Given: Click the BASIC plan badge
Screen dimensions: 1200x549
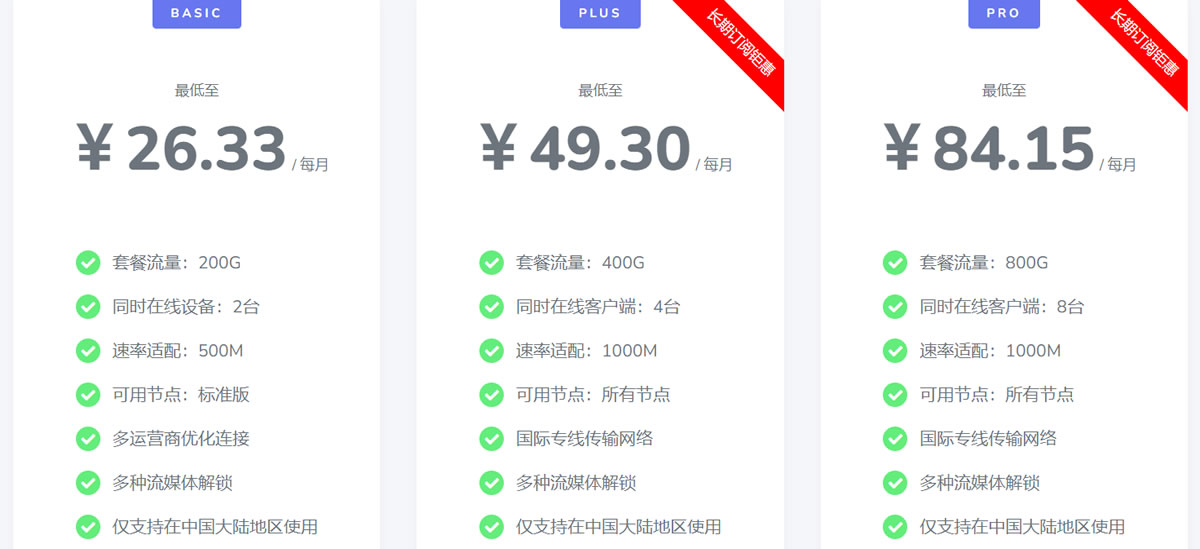Looking at the screenshot, I should point(197,13).
